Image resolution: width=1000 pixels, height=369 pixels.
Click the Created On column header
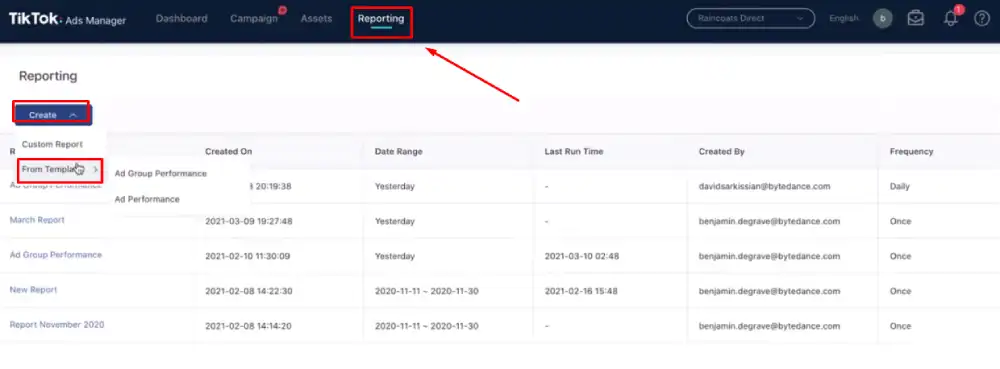[x=228, y=152]
